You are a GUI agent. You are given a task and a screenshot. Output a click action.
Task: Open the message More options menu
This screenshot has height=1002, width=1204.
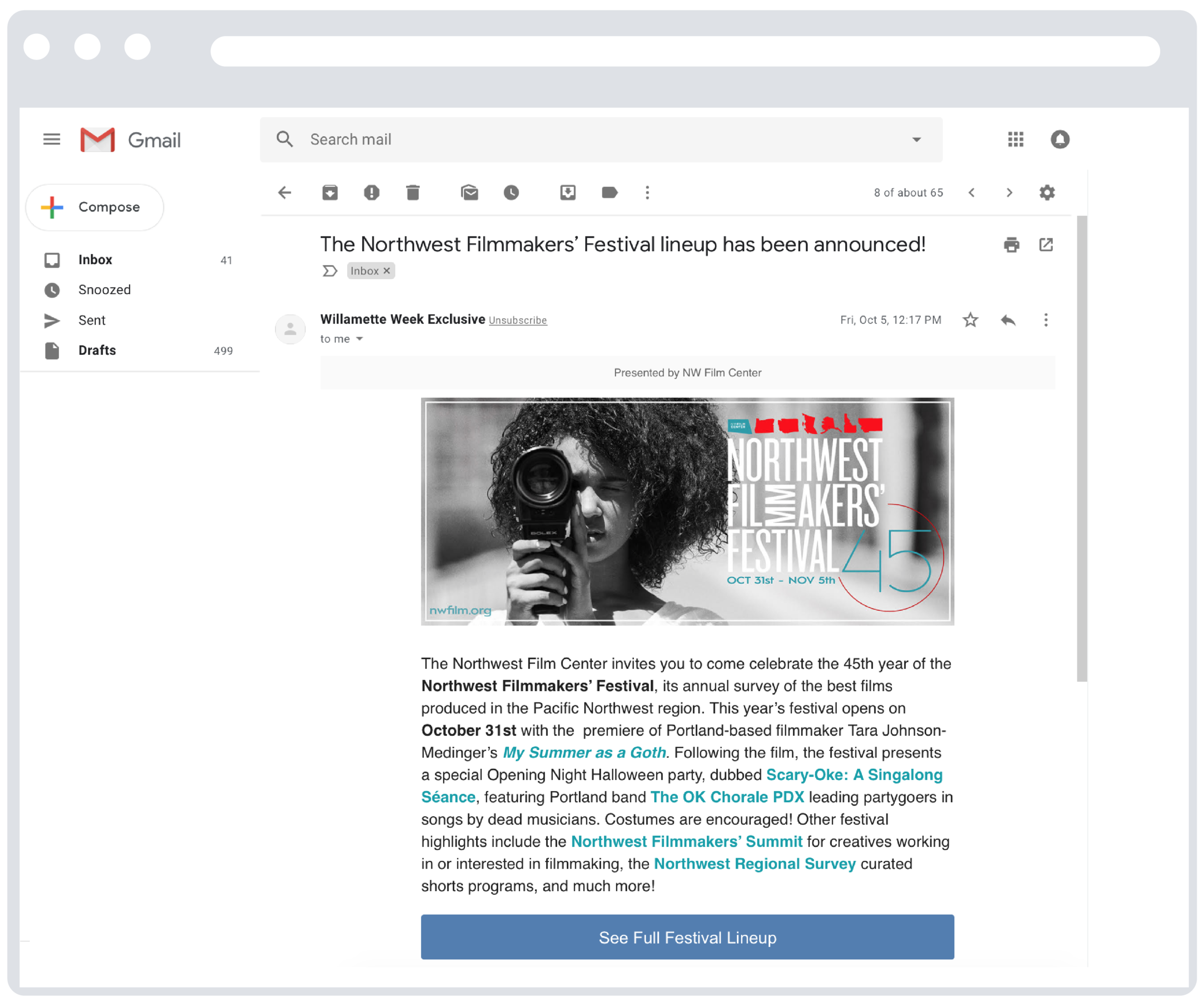point(1046,320)
